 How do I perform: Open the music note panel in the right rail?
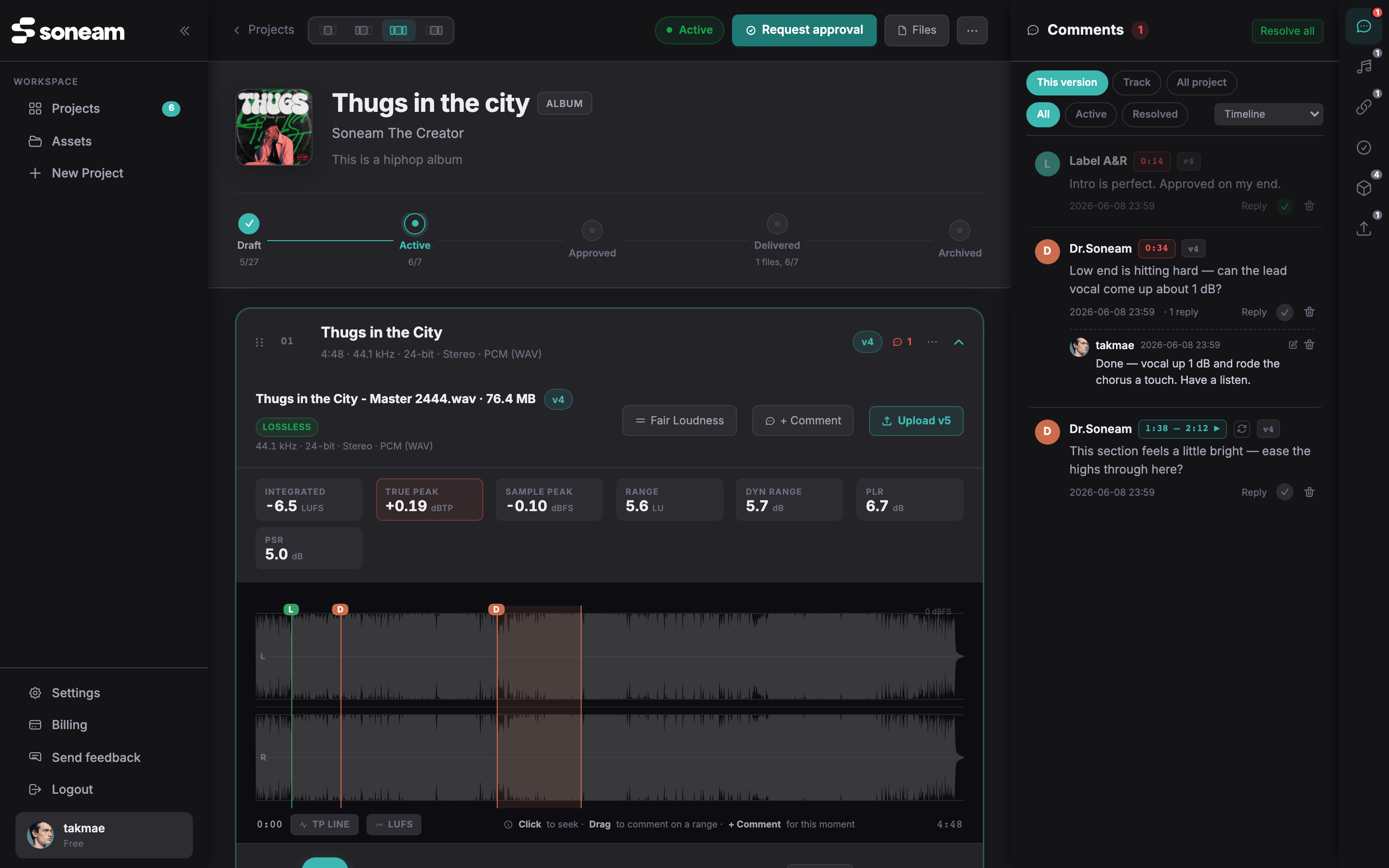coord(1364,67)
